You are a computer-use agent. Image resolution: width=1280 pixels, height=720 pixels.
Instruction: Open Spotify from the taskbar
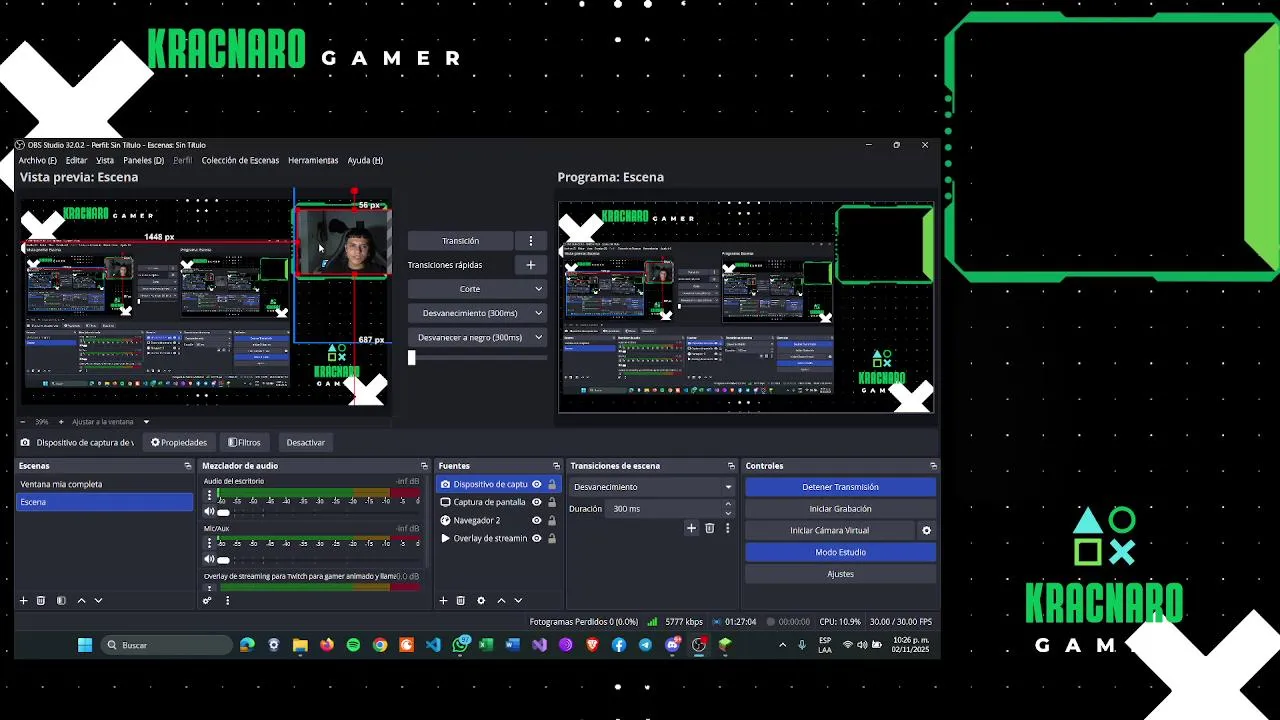tap(353, 645)
